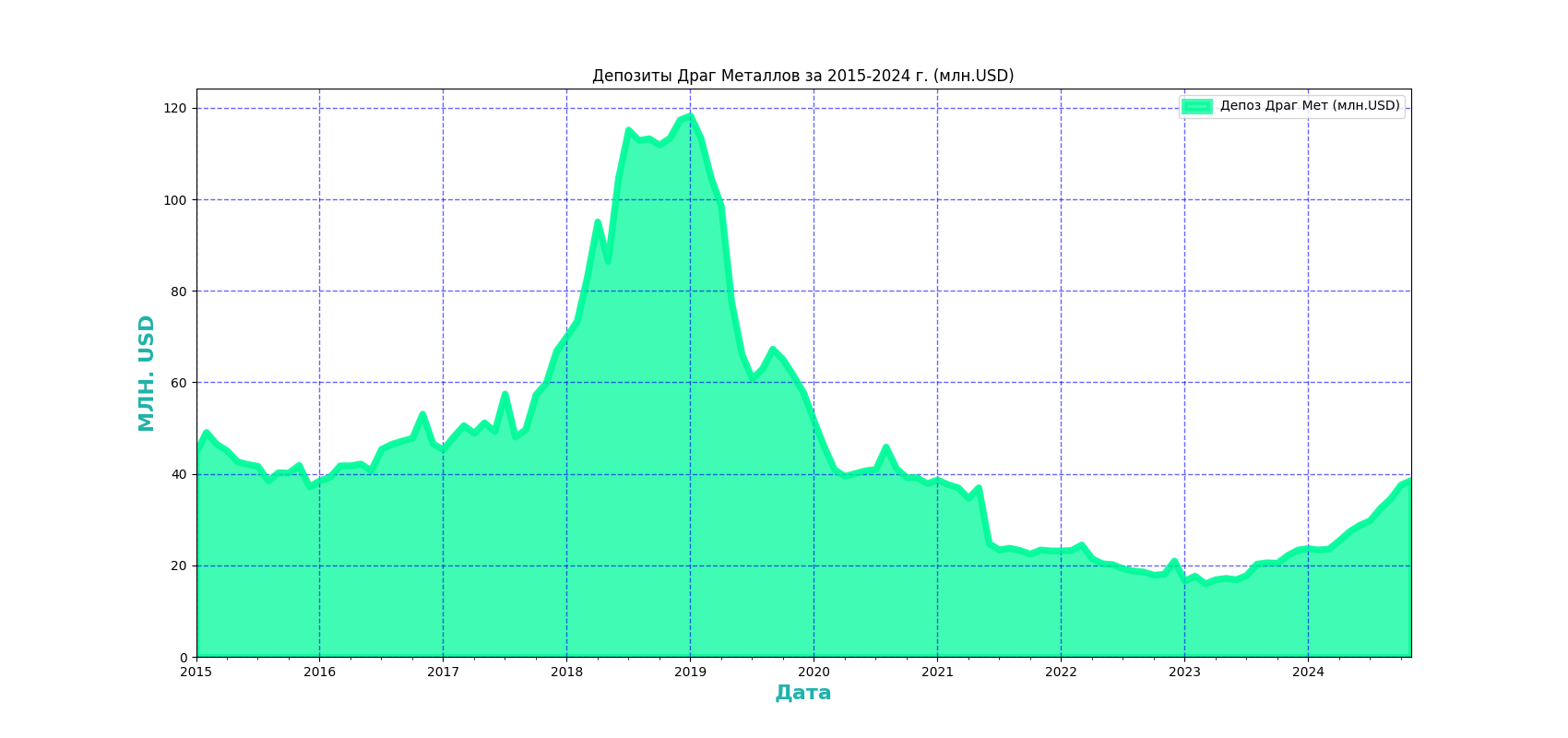This screenshot has height=738, width=1568.
Task: Click the y-axis tick label 100
Action: pos(175,200)
